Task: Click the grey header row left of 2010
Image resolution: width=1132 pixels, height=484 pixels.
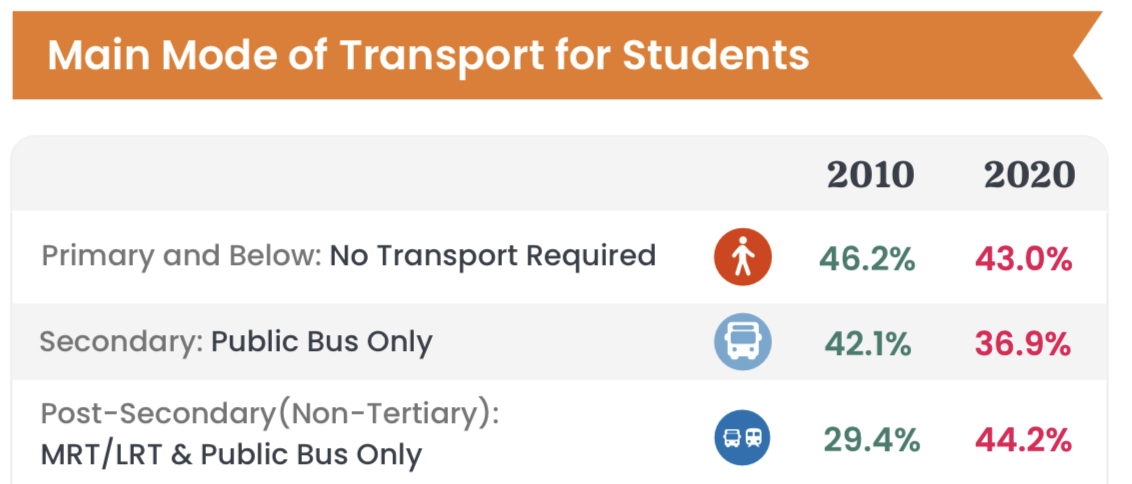Action: (x=400, y=175)
